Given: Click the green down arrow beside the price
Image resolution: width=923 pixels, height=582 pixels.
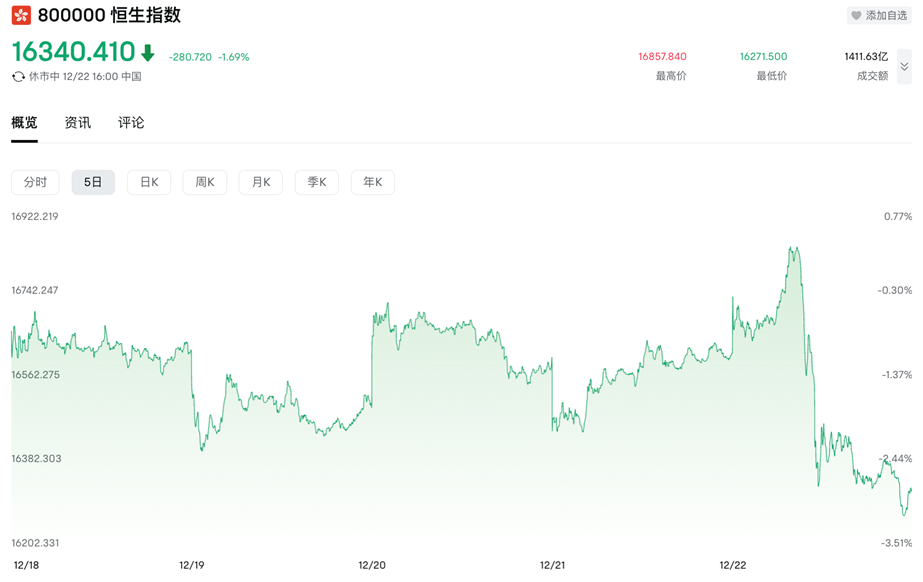Looking at the screenshot, I should [147, 53].
